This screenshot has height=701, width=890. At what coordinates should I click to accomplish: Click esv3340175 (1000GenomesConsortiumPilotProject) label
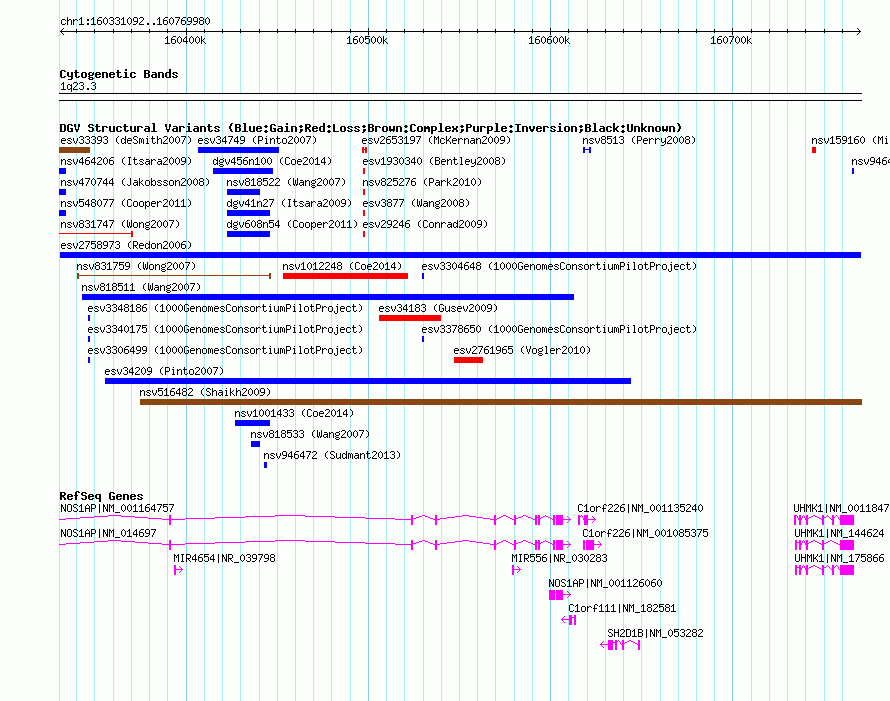(x=225, y=329)
